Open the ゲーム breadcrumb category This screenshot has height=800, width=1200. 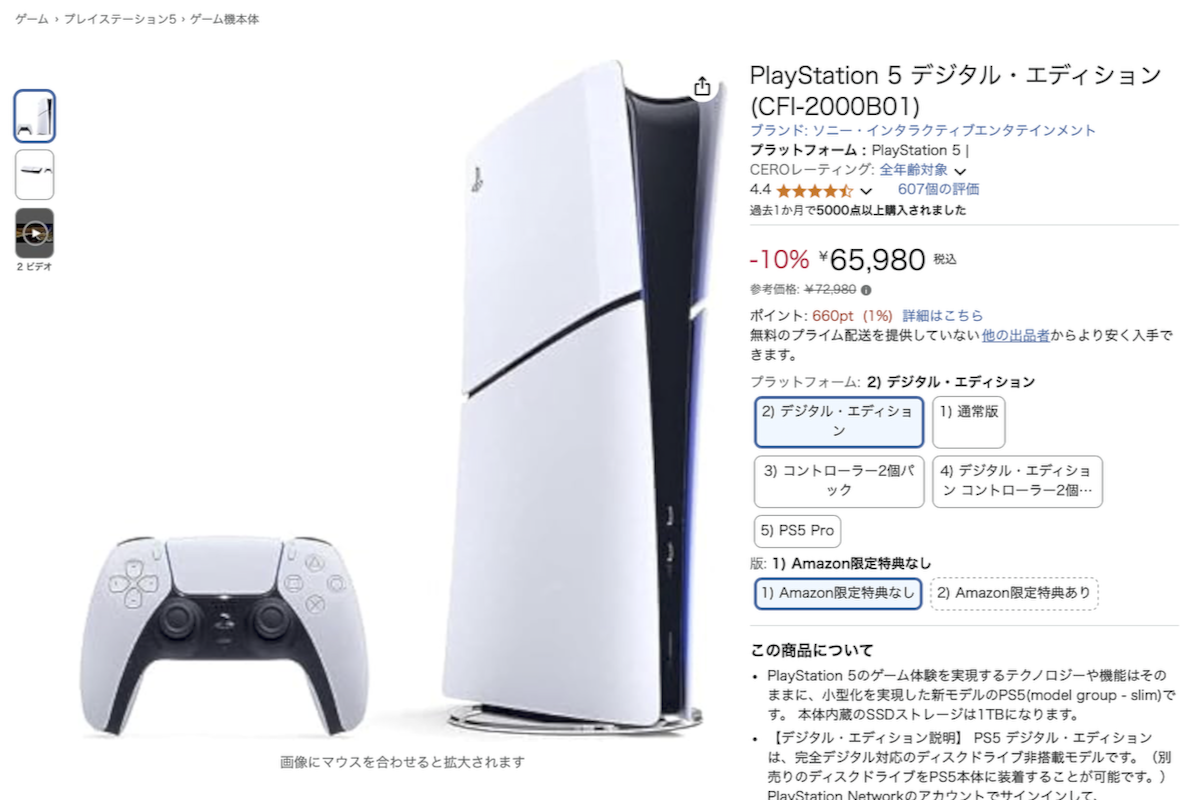point(32,20)
